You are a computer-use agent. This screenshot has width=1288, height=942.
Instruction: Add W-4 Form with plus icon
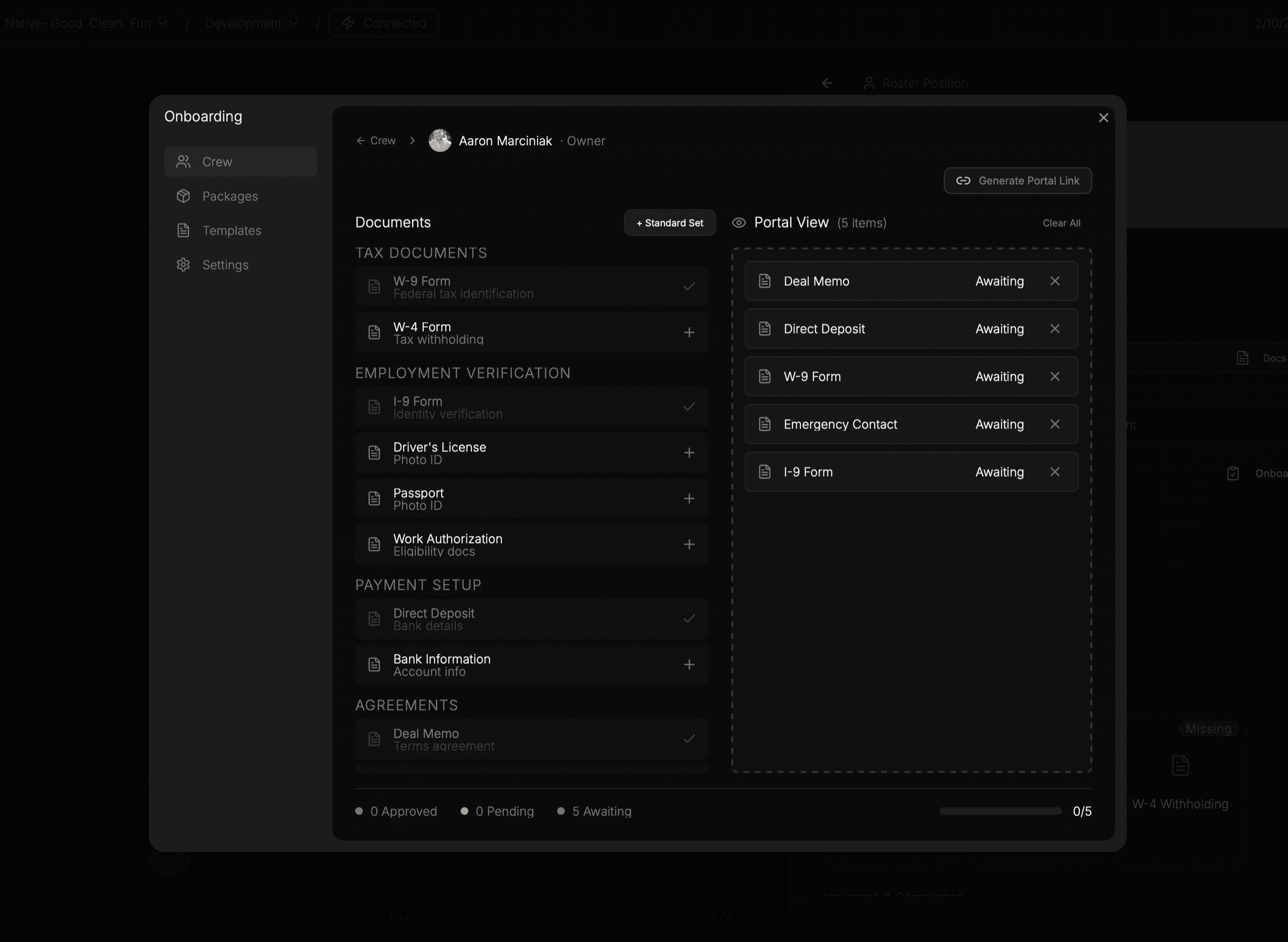point(689,333)
